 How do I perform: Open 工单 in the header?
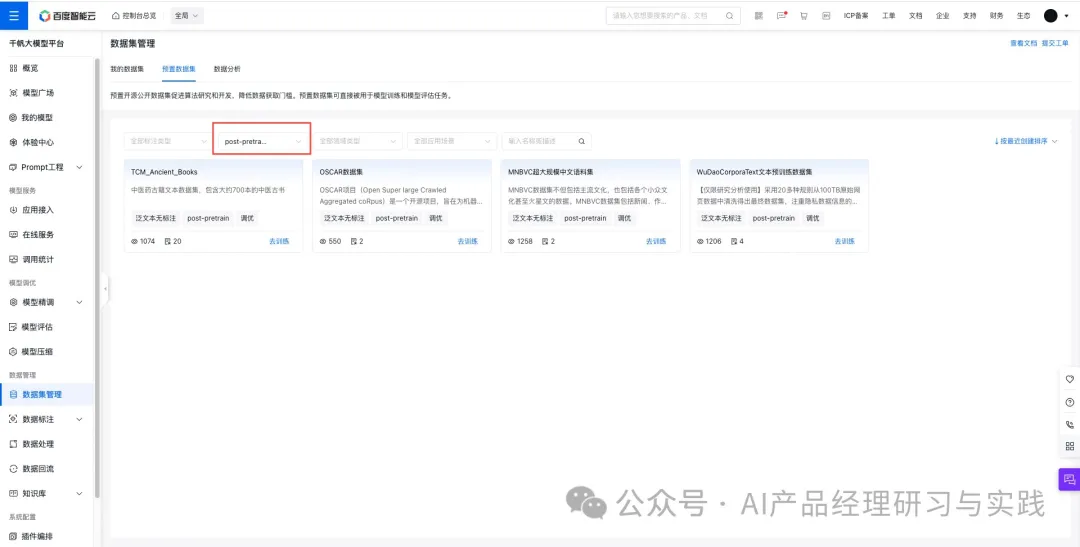point(889,15)
